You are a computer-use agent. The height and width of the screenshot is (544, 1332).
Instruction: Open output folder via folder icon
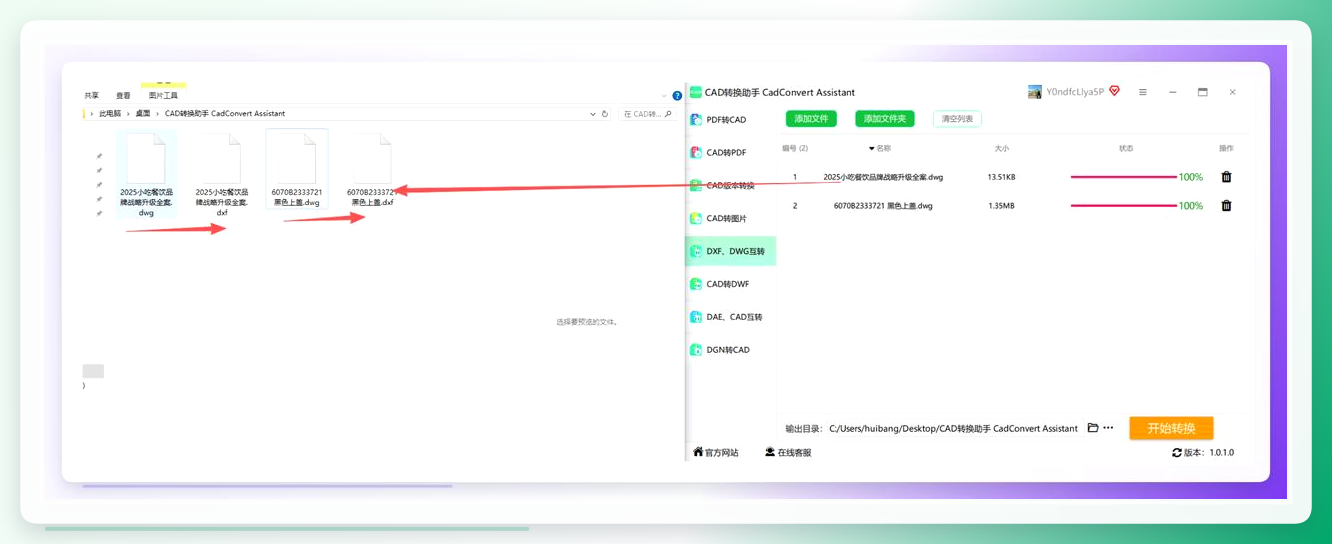point(1093,428)
